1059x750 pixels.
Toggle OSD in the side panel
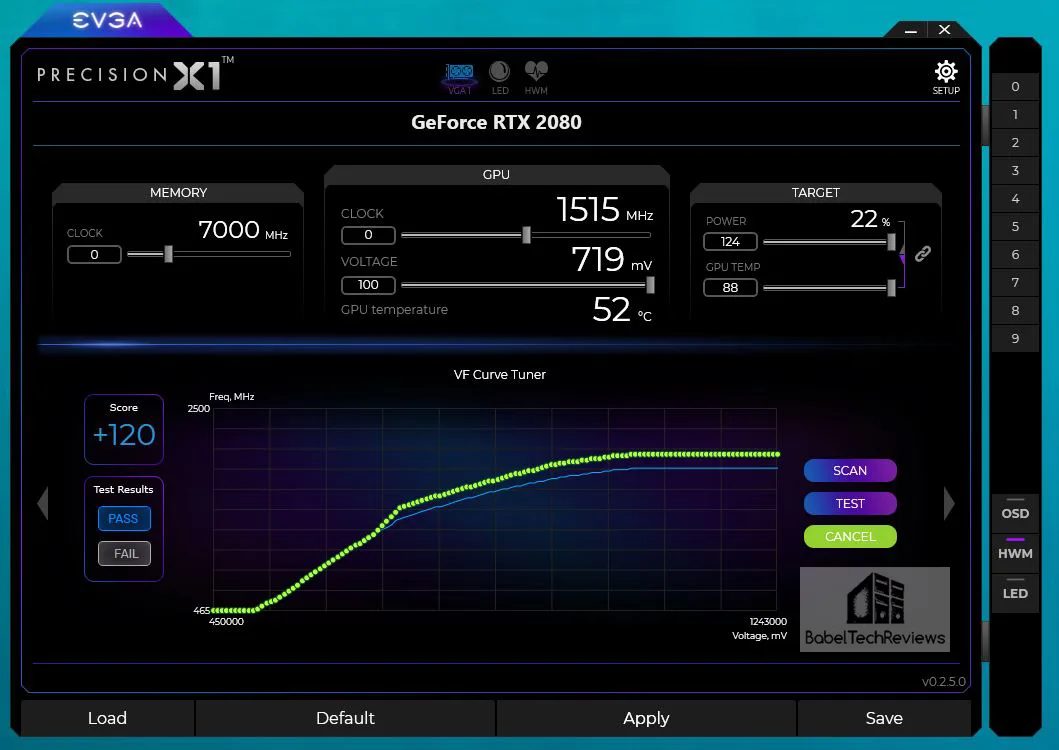(1015, 513)
